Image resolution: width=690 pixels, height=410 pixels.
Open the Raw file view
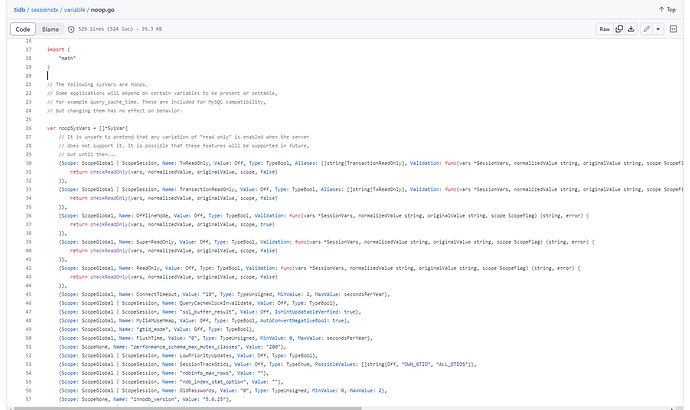point(605,29)
